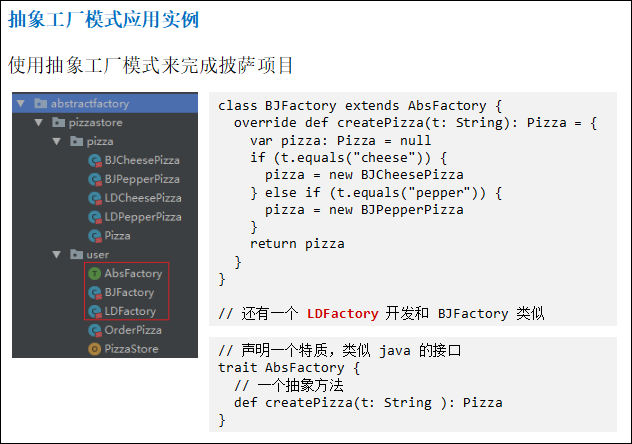The width and height of the screenshot is (632, 444).
Task: Open LDPepperPizza file in the tree
Action: click(143, 217)
